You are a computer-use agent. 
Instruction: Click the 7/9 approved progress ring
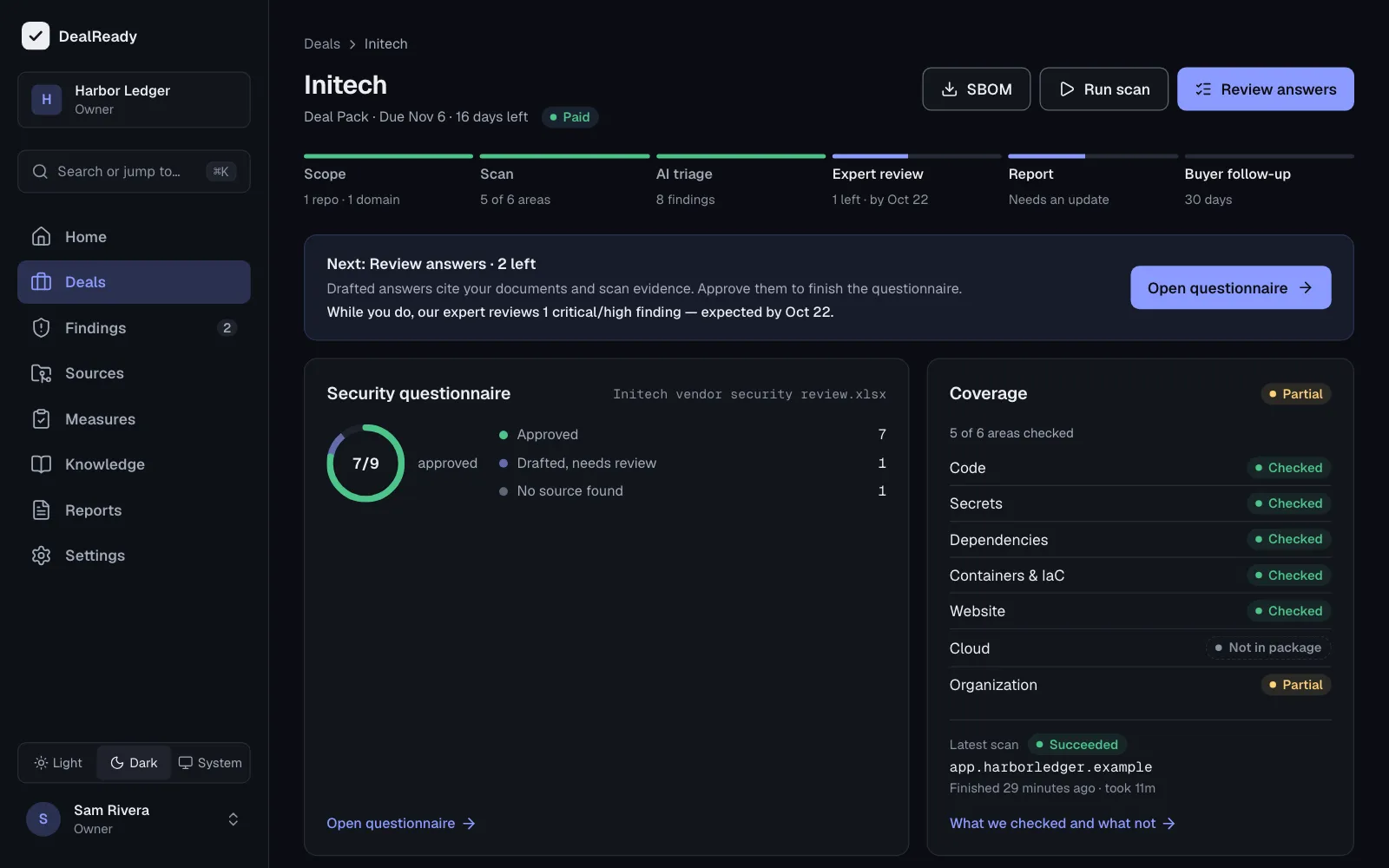[x=365, y=463]
